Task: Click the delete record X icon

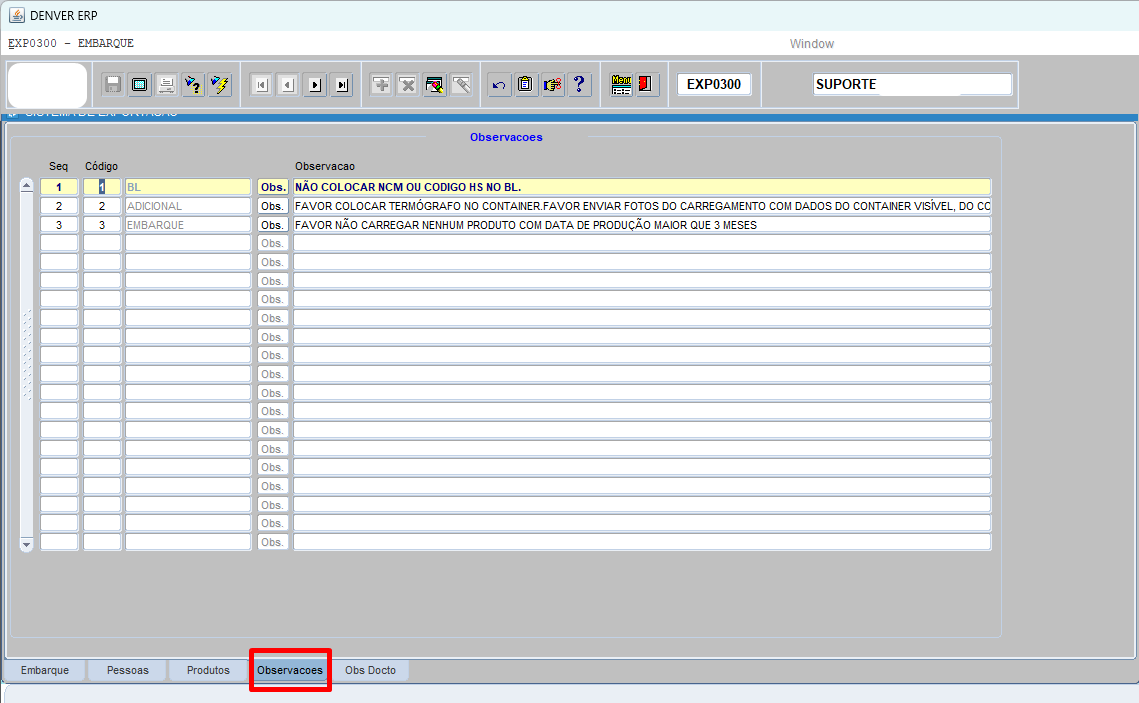Action: [407, 85]
